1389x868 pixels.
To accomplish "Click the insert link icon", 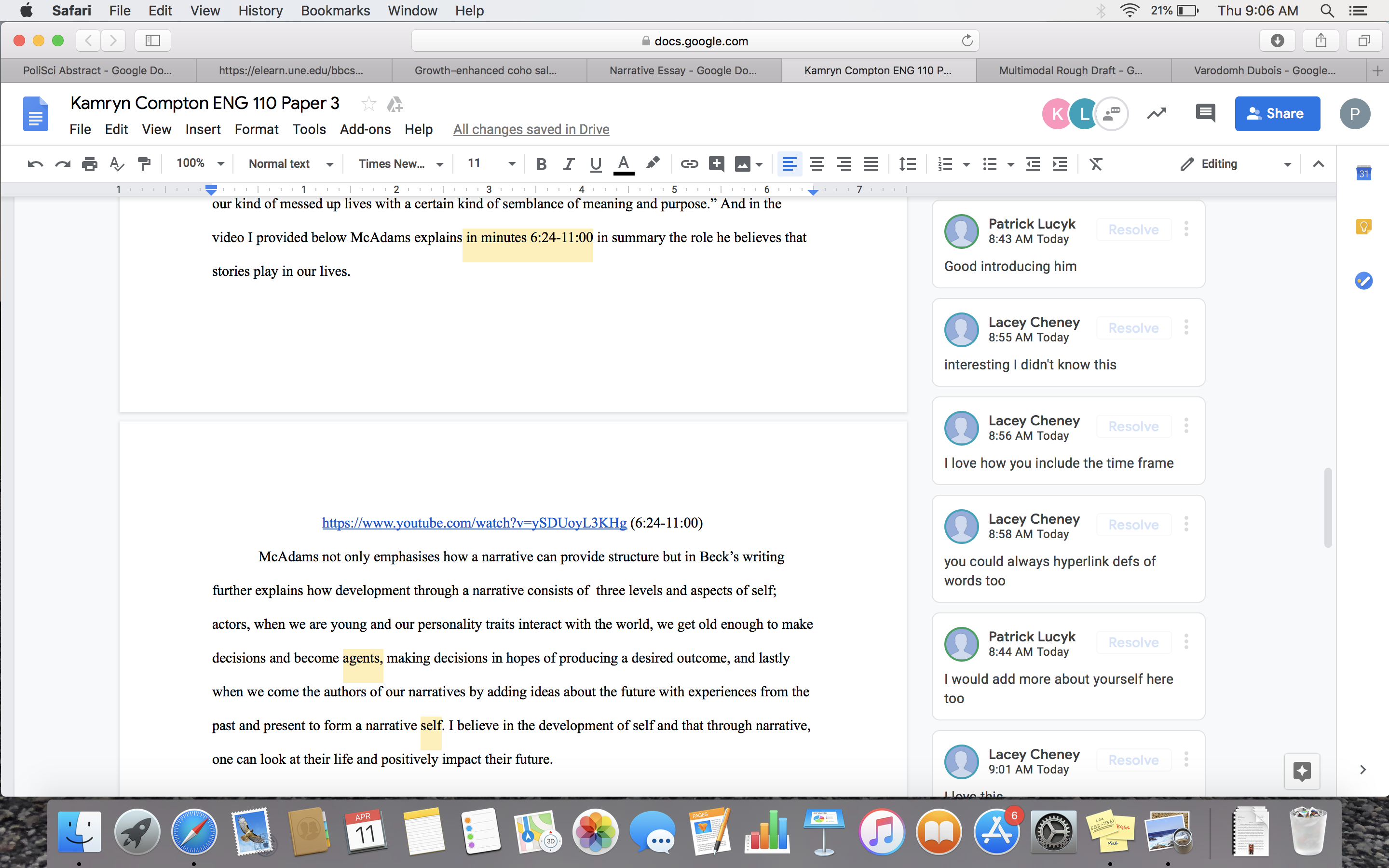I will pos(689,164).
